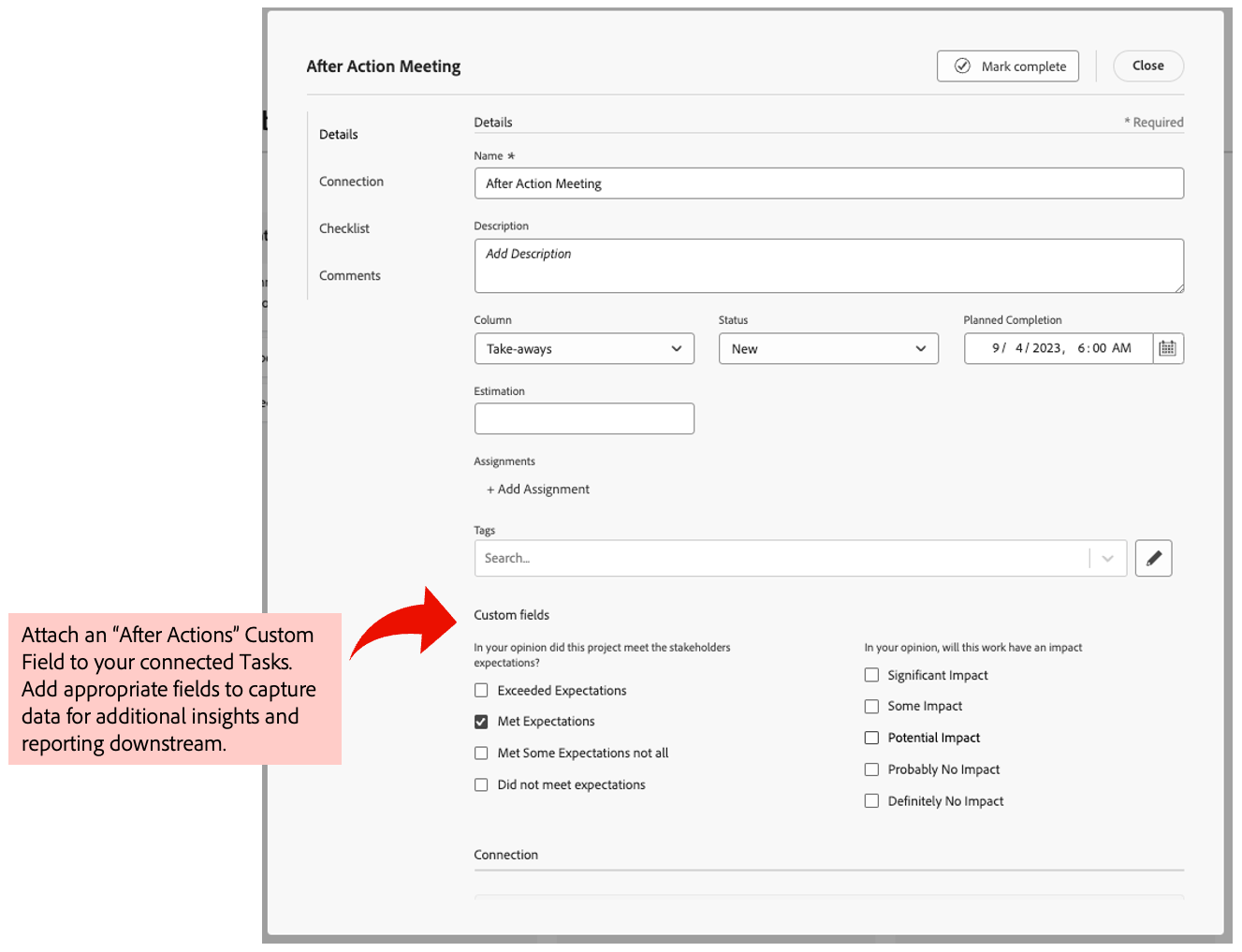The height and width of the screenshot is (952, 1242).
Task: Check the Exceeded Expectations checkbox
Action: [x=481, y=690]
